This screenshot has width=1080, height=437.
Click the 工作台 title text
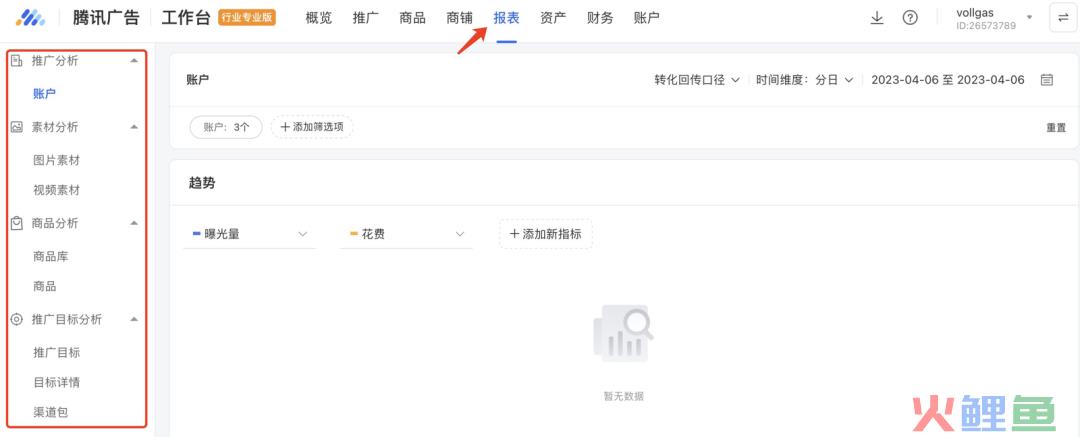[186, 18]
